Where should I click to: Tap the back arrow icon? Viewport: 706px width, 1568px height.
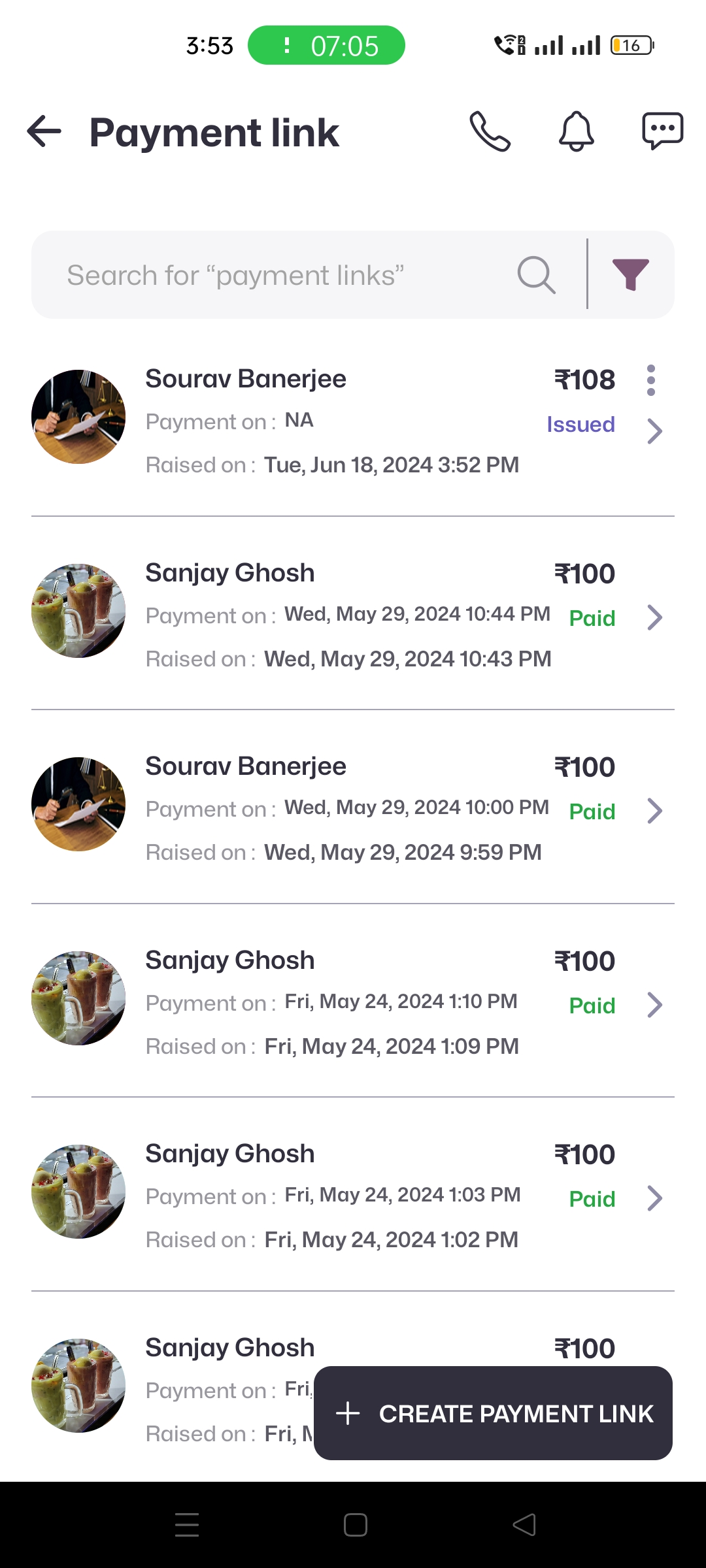tap(44, 131)
